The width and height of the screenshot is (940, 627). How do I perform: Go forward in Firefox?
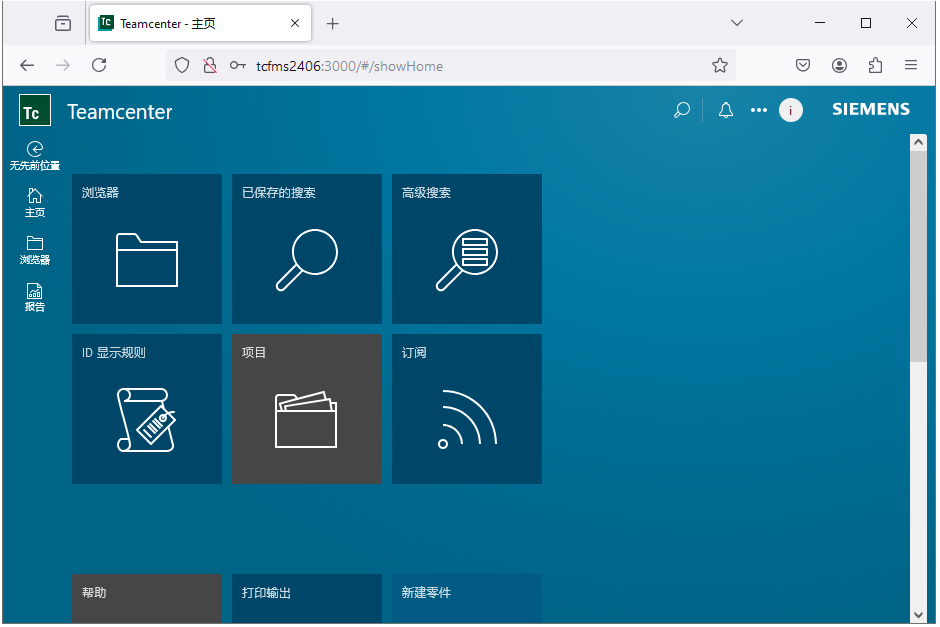[x=63, y=65]
